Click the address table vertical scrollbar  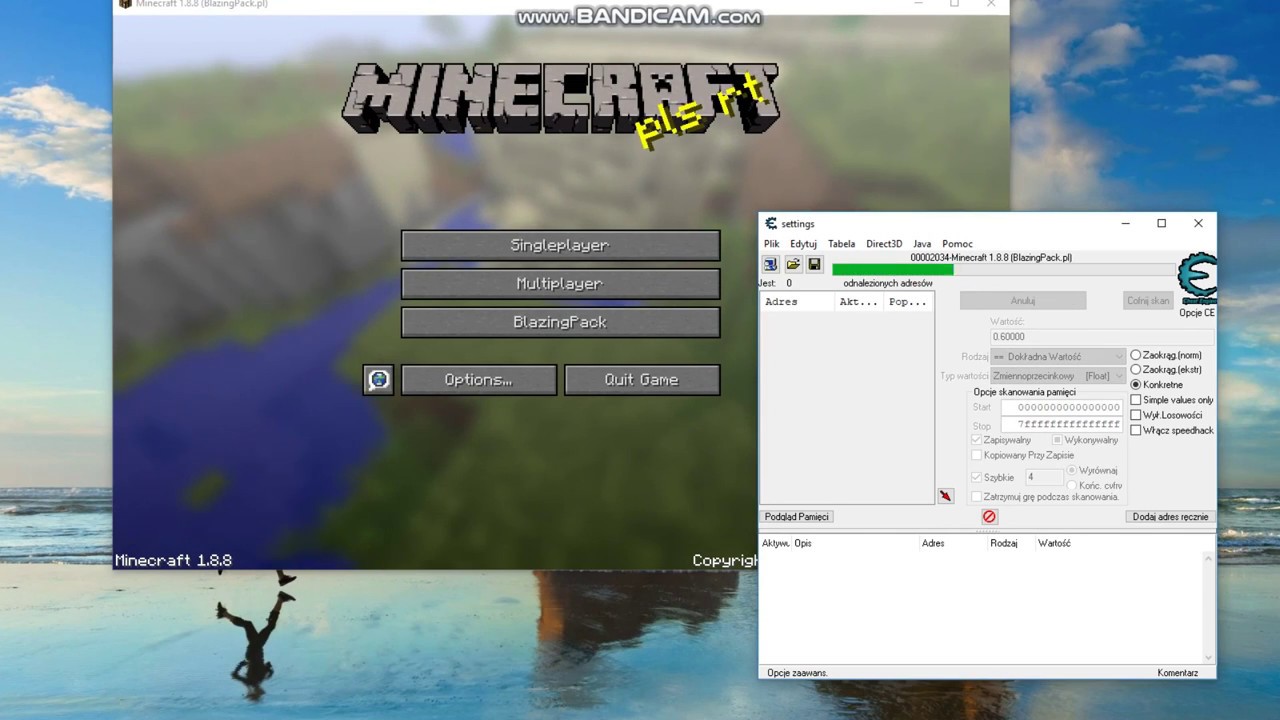pos(1209,606)
